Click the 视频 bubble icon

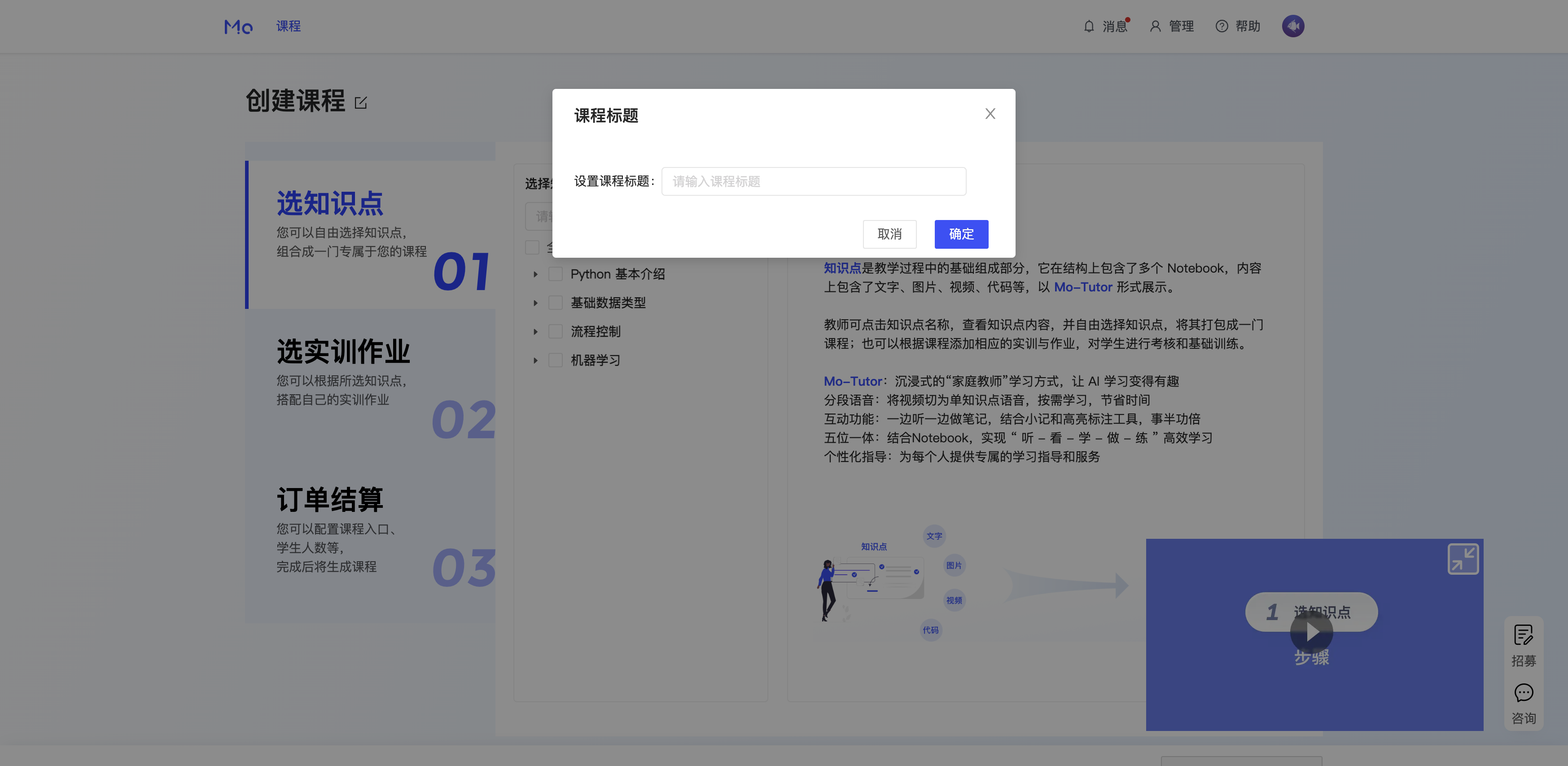[954, 600]
